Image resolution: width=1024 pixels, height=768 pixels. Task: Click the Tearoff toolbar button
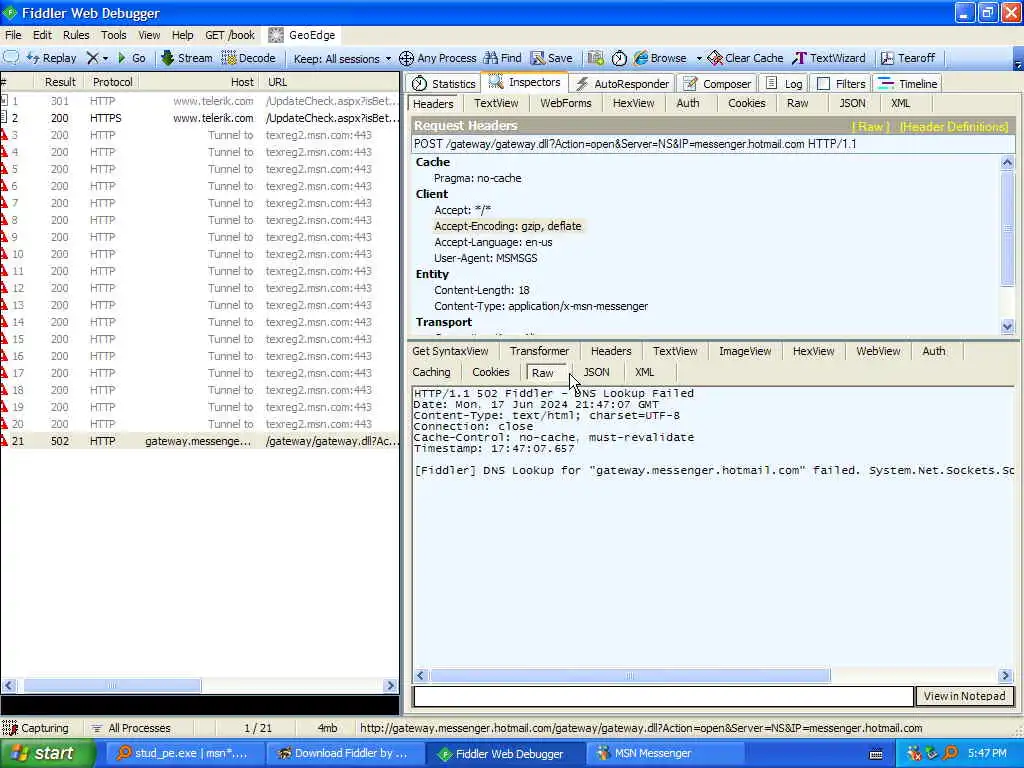(908, 58)
